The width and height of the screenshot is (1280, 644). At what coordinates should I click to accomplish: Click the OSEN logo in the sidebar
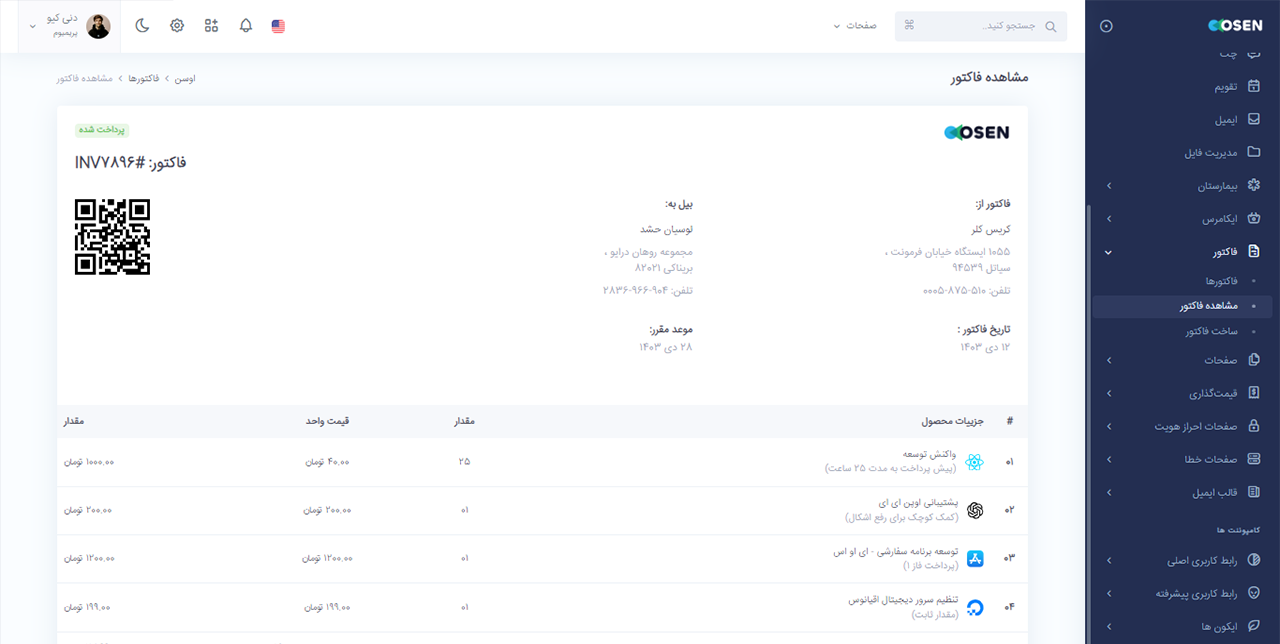pyautogui.click(x=1235, y=25)
